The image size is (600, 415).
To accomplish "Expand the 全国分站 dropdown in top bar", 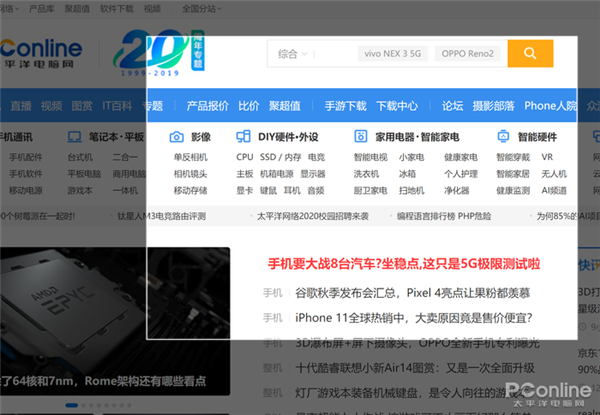I will click(x=202, y=8).
